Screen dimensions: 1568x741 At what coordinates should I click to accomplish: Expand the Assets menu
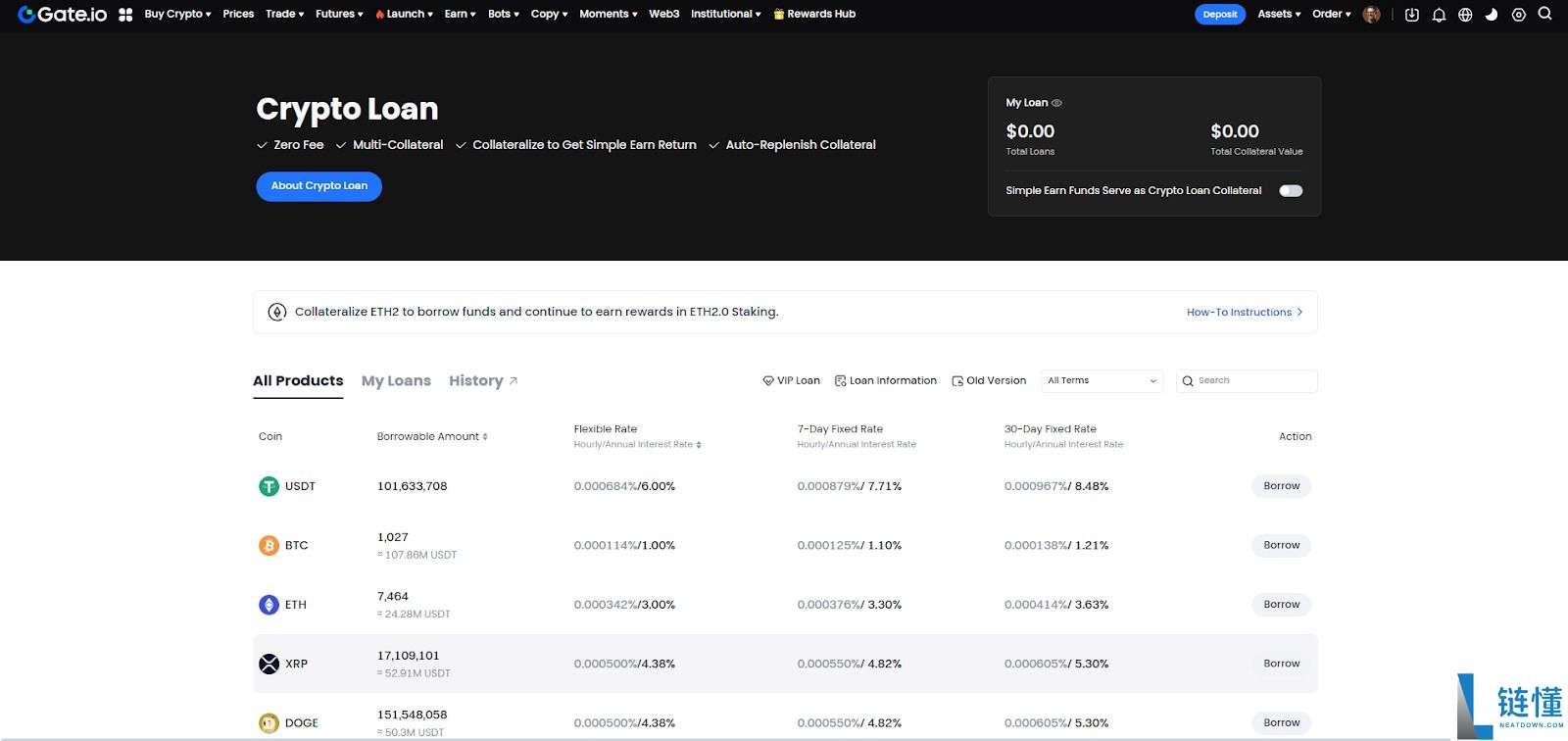(1279, 14)
